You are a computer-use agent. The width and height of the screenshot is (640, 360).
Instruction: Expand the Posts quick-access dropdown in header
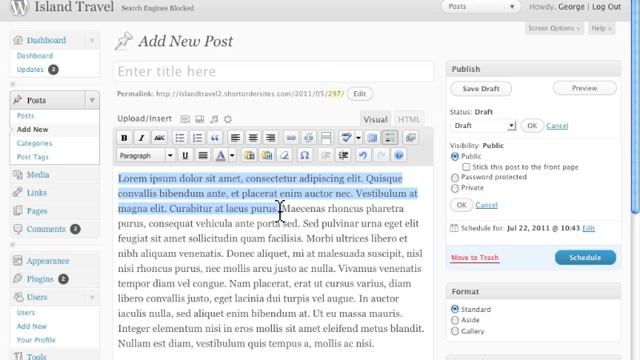click(x=480, y=7)
